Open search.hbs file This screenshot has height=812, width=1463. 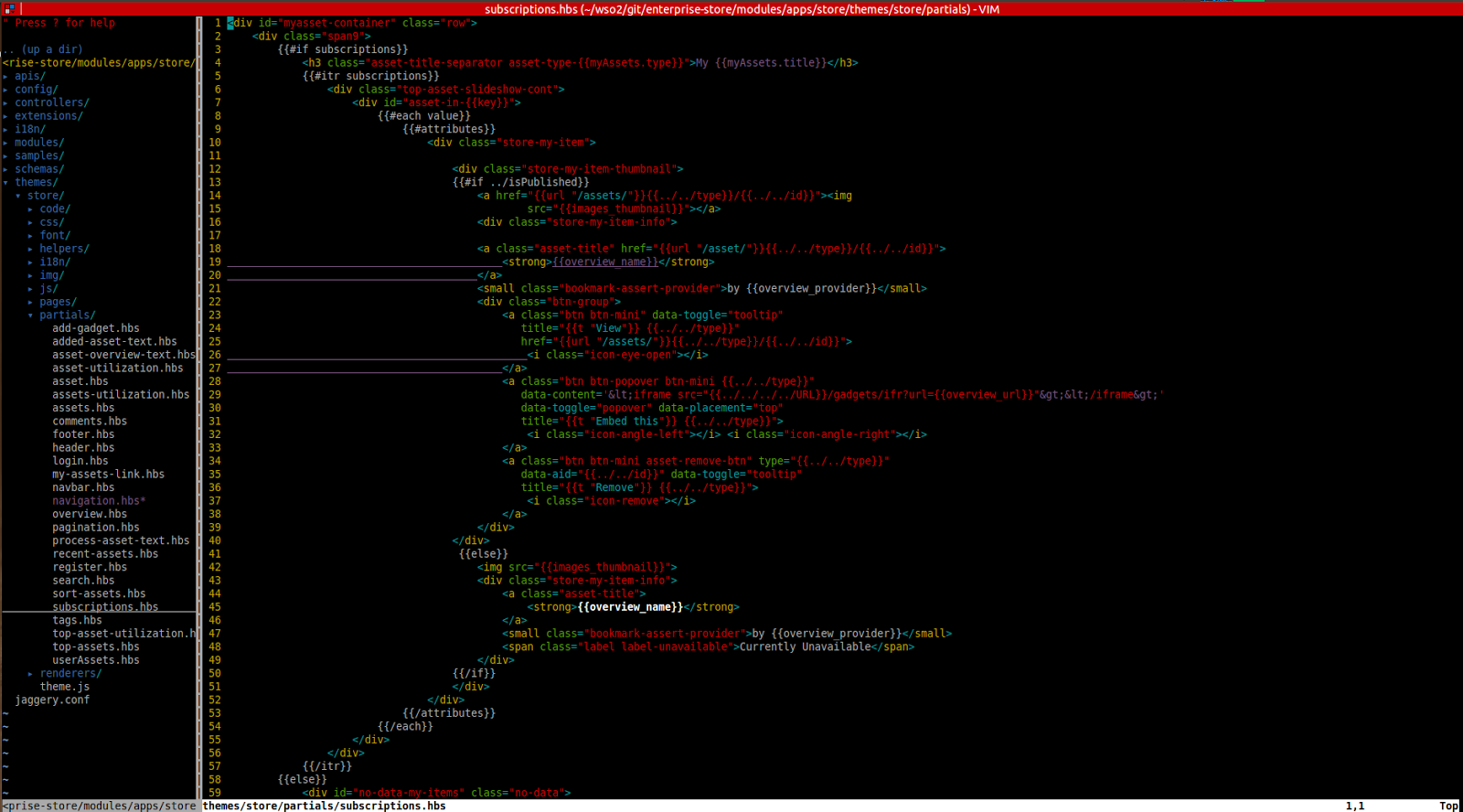83,580
